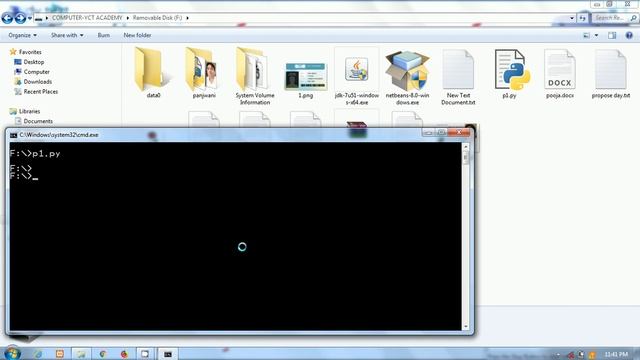Select New Text Document.txt file
Image resolution: width=640 pixels, height=360 pixels.
(458, 76)
